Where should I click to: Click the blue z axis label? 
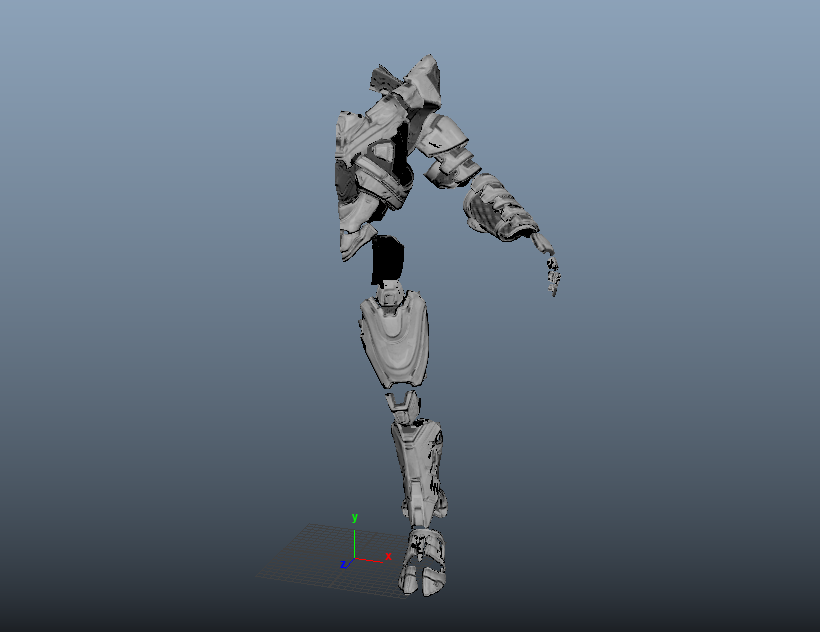coord(343,564)
